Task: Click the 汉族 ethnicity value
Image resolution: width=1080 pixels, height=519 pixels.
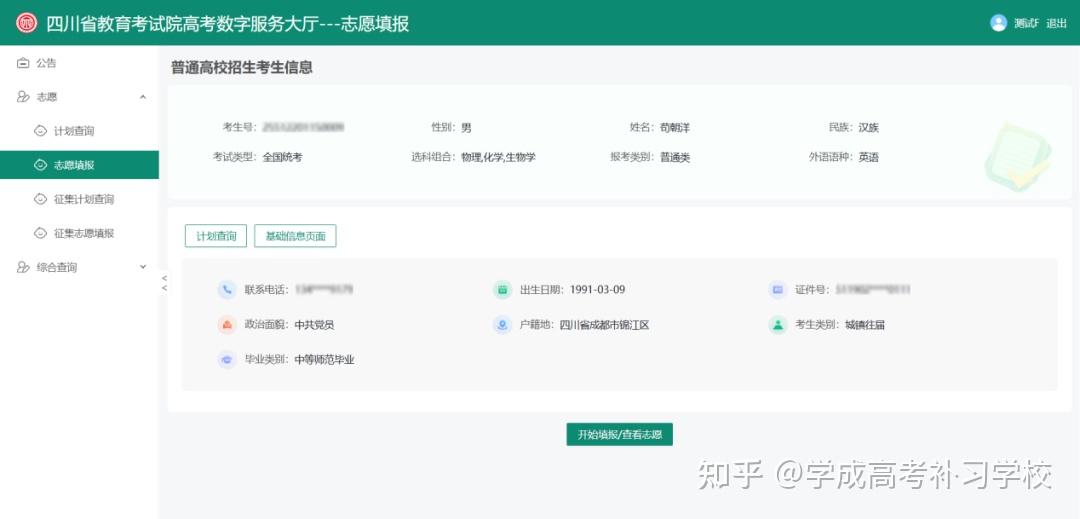Action: pos(868,128)
